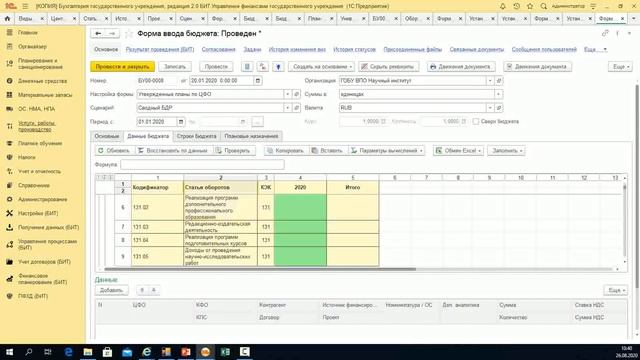The image size is (640, 360).
Task: Click the spreadsheet horizontal scrollbar
Action: coord(260,269)
